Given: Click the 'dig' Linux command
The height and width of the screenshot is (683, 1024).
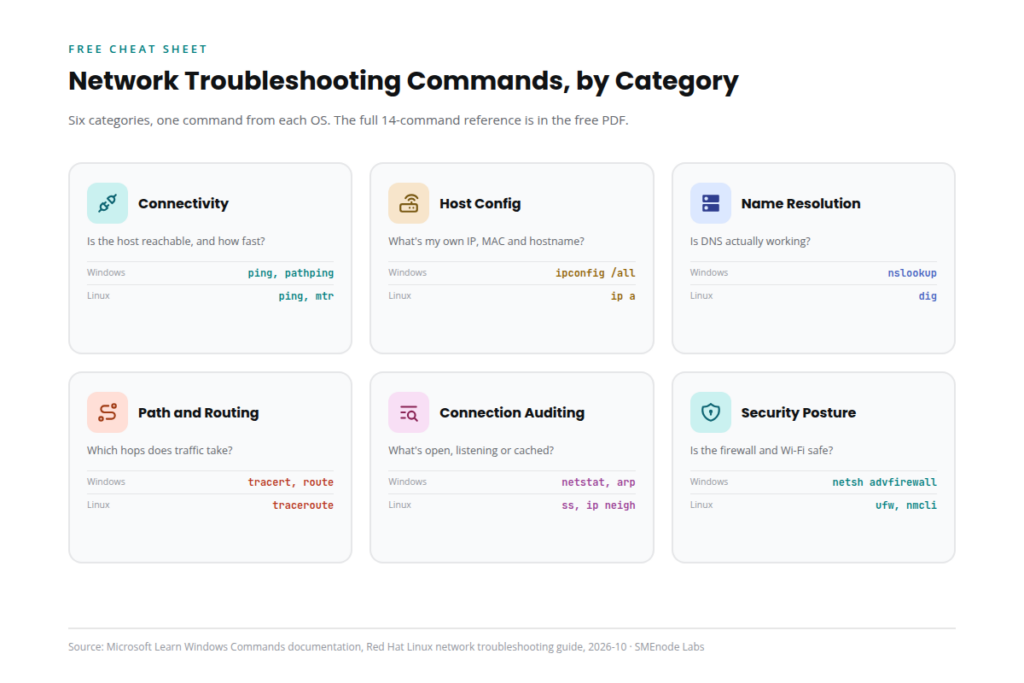Looking at the screenshot, I should coord(928,296).
